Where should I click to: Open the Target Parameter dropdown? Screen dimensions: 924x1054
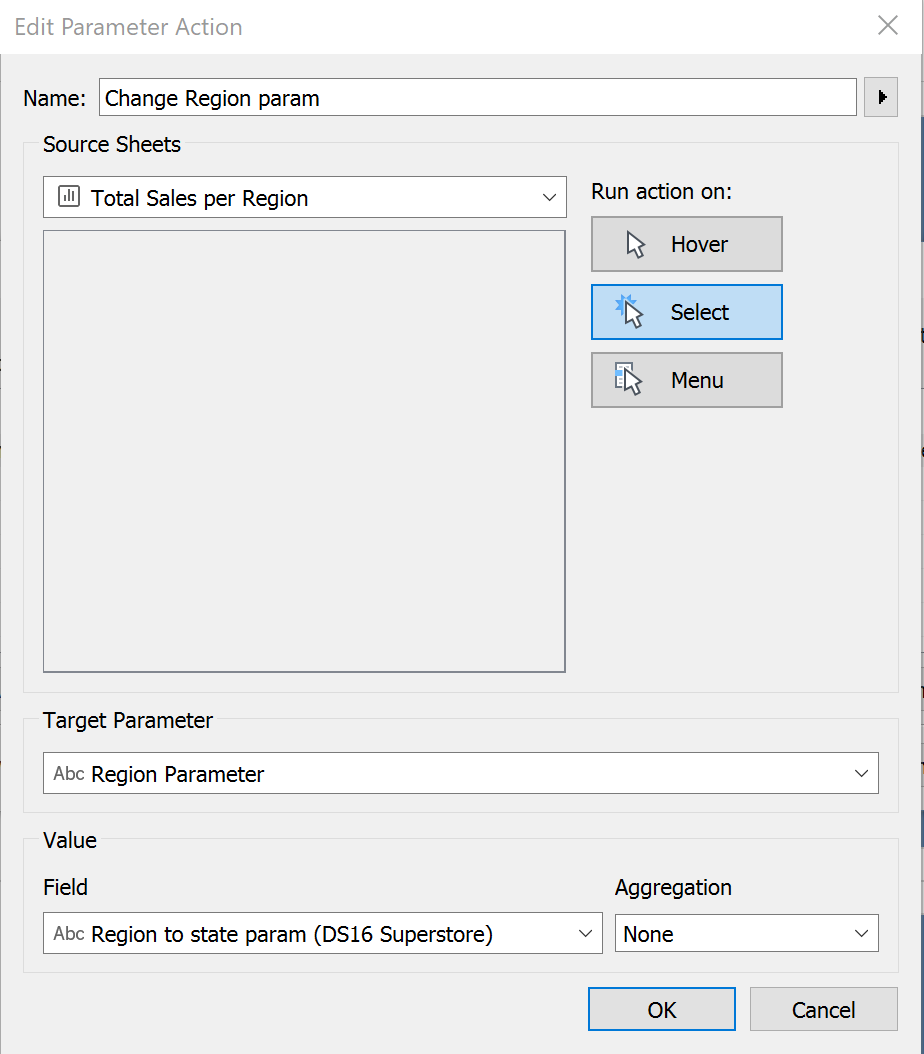pos(860,773)
